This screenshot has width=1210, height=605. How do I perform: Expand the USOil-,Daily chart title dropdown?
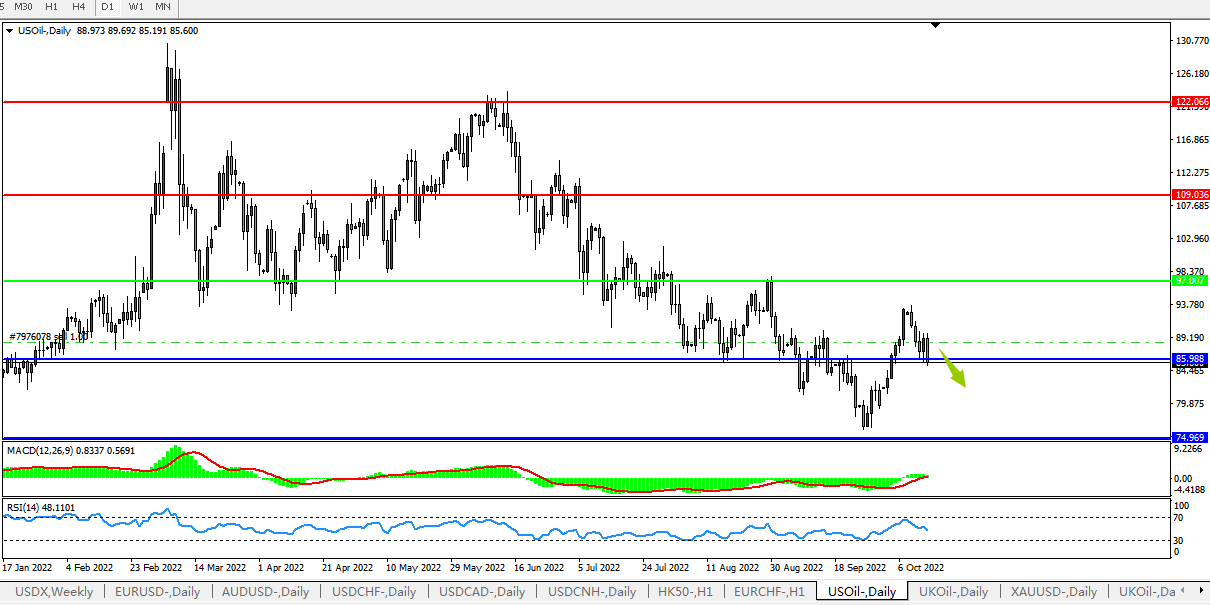(x=10, y=31)
